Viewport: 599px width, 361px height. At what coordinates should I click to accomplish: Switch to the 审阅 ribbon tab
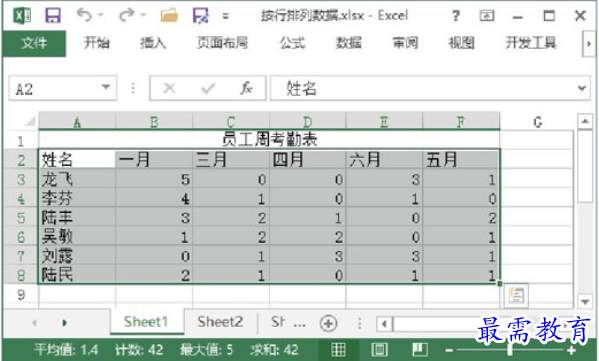pos(405,43)
